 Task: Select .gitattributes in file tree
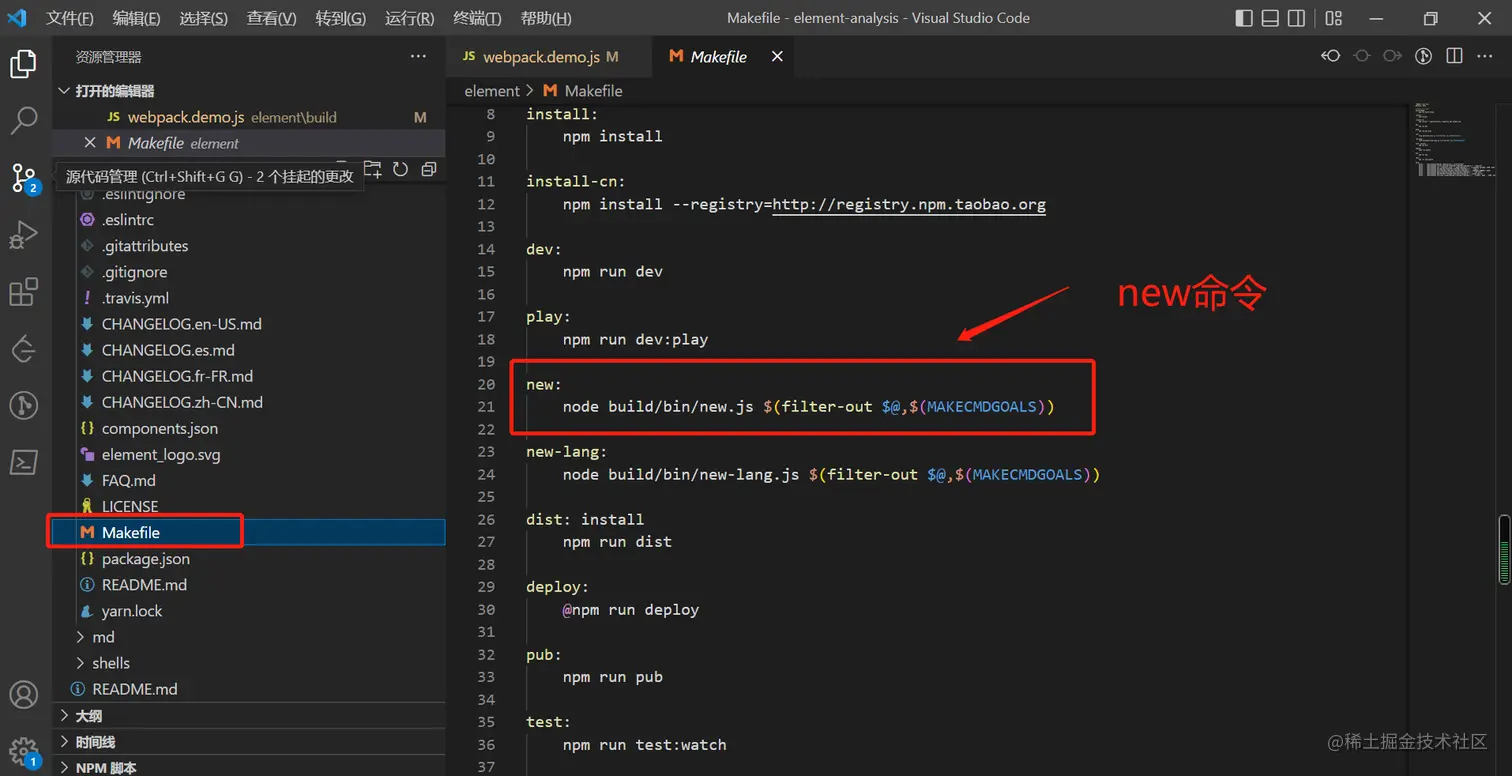coord(249,246)
